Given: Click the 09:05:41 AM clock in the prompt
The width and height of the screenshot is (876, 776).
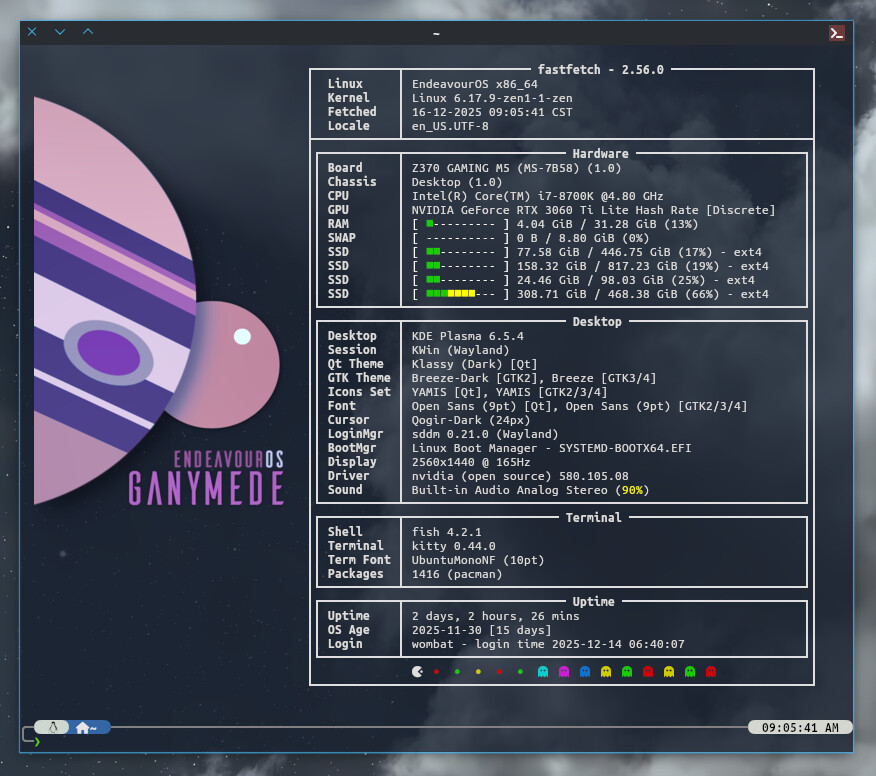Looking at the screenshot, I should (800, 727).
